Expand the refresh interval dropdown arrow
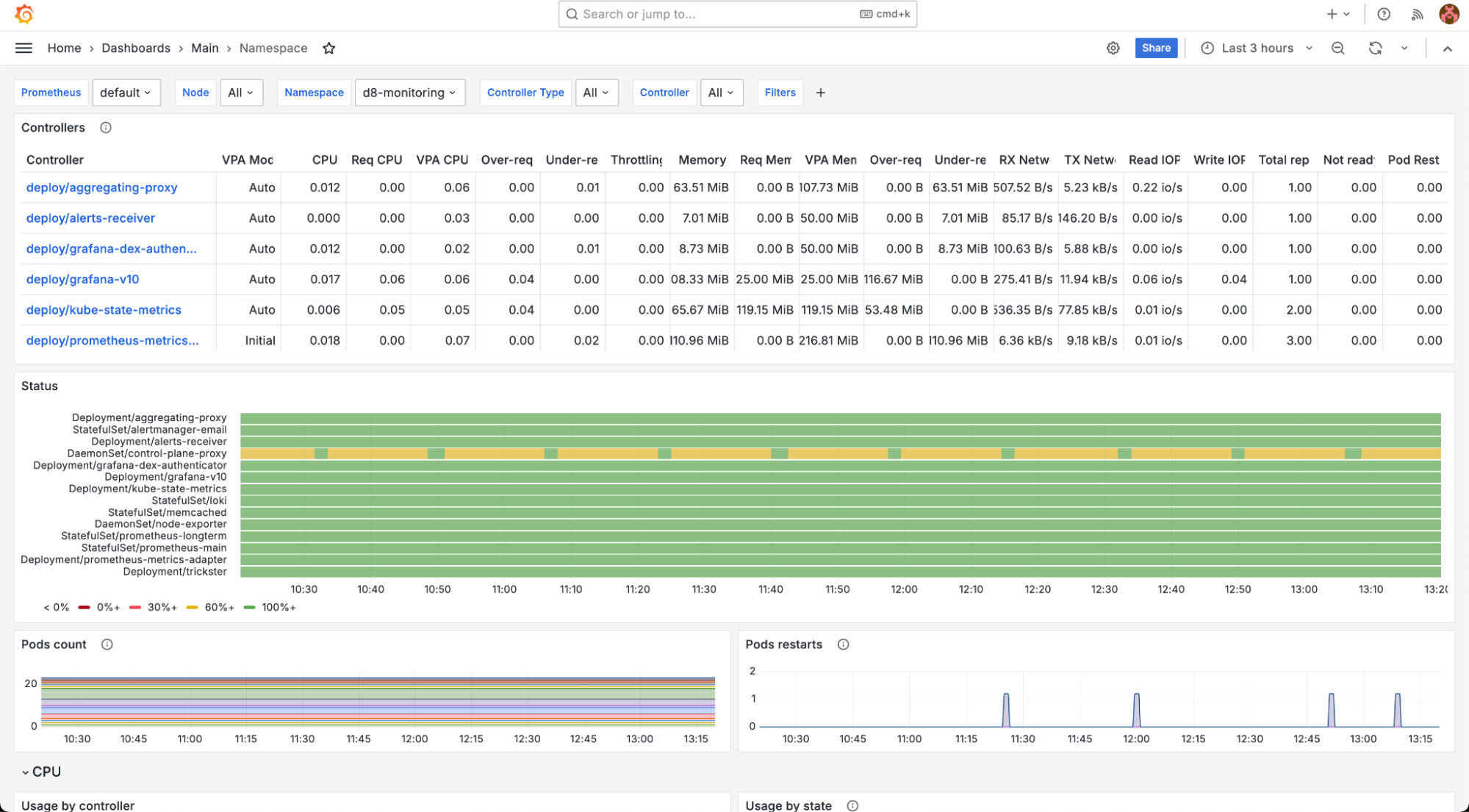Viewport: 1469px width, 812px height. (1404, 48)
